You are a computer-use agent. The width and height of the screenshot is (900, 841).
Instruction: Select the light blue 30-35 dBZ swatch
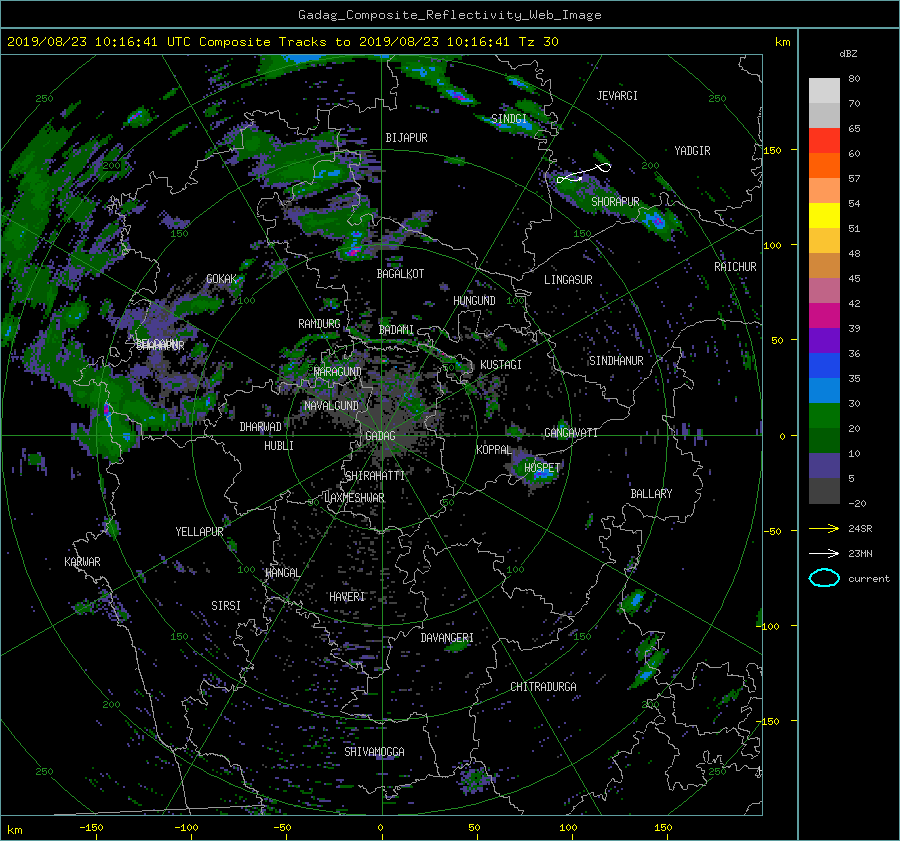tap(824, 390)
